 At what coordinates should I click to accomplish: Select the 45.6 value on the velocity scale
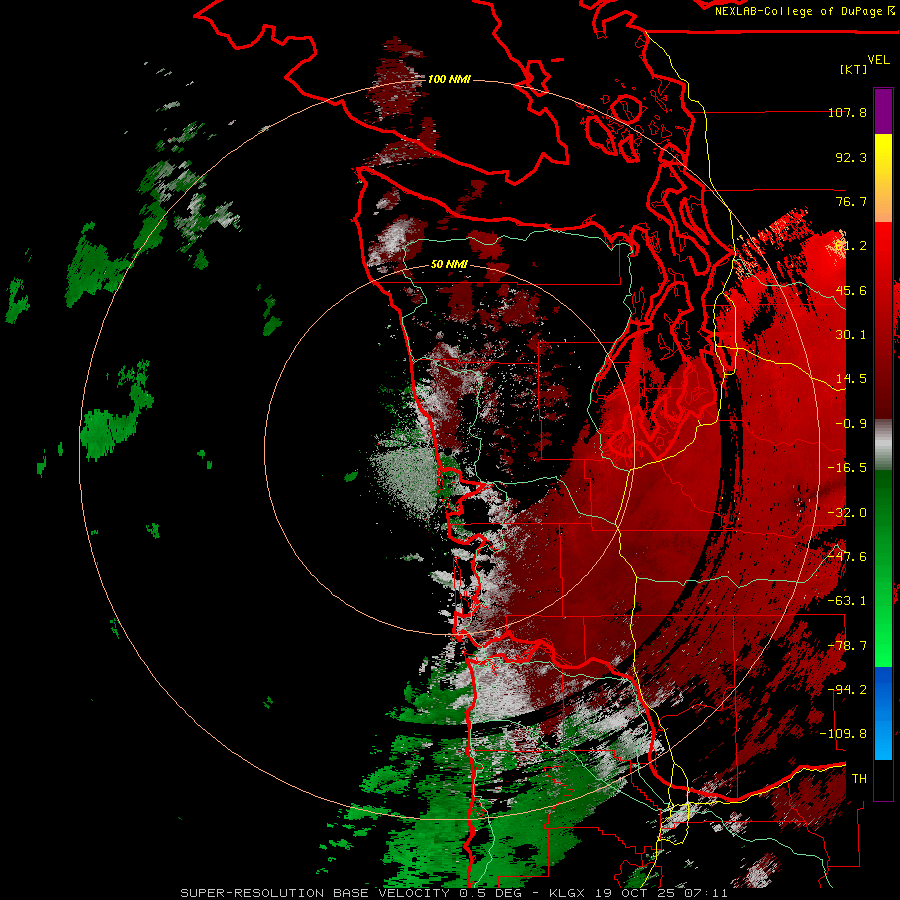(x=851, y=290)
